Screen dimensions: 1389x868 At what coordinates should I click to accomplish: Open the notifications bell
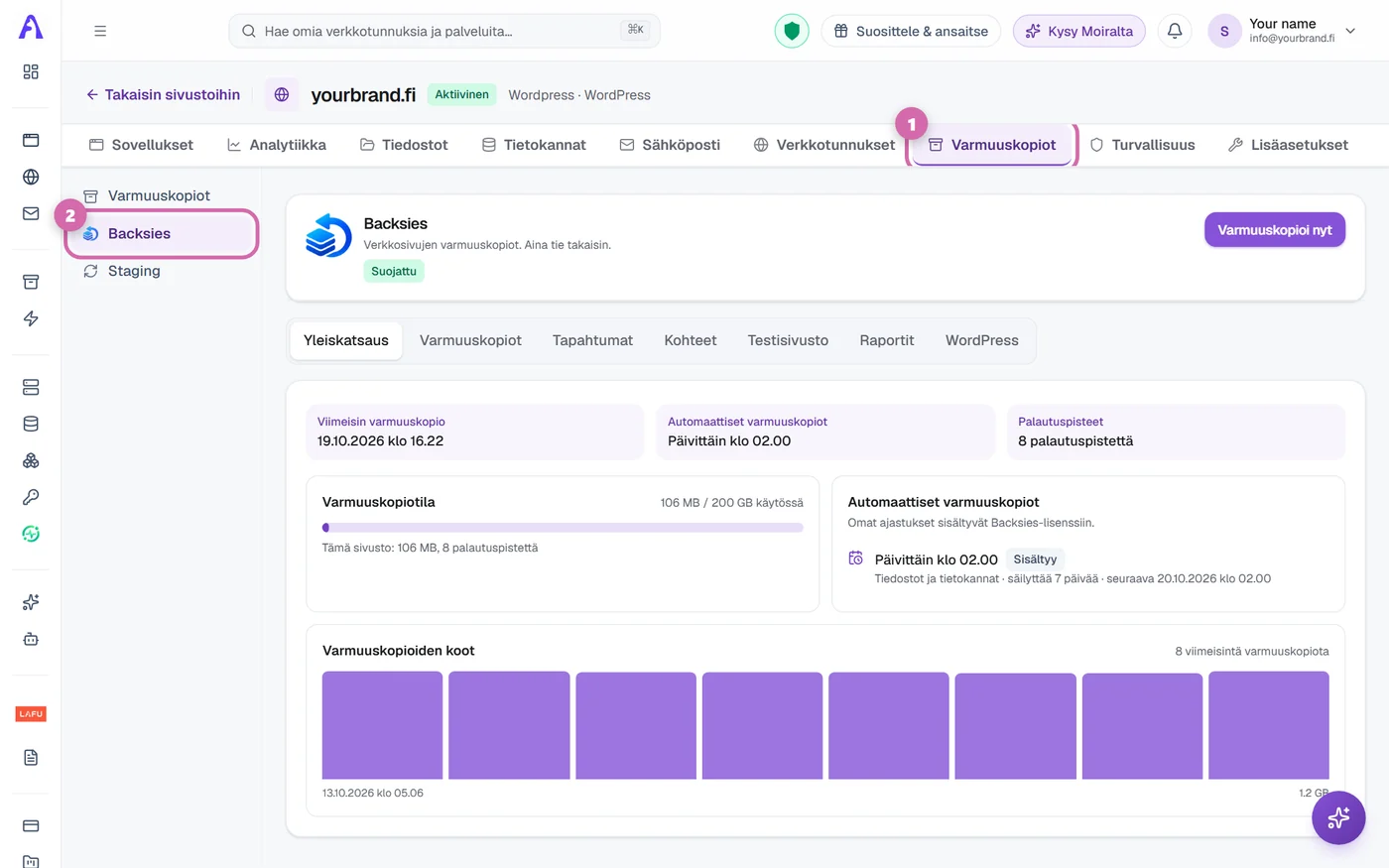pos(1175,31)
